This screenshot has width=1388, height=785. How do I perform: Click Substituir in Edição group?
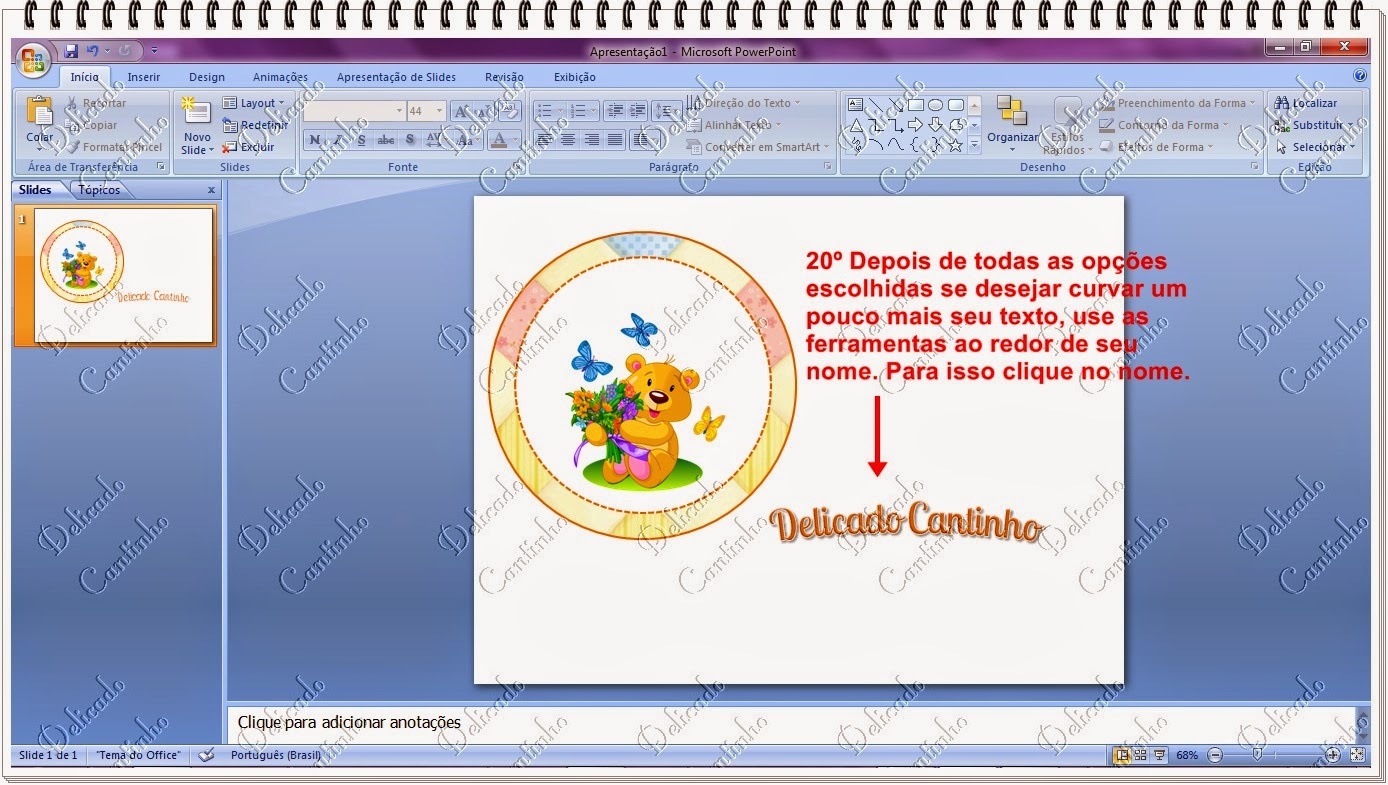1313,125
